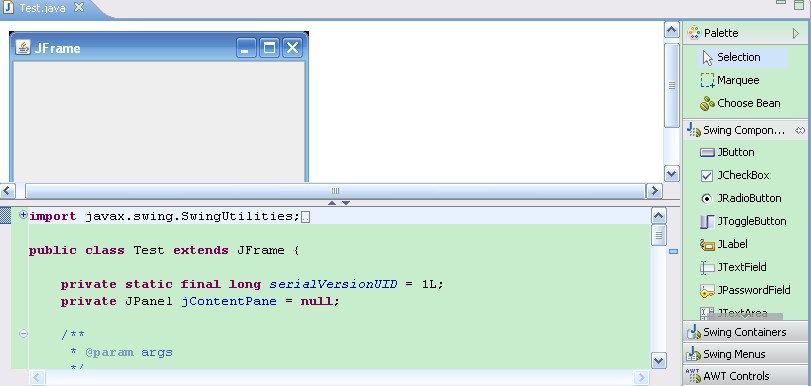Click the design view scroll up arrow
The image size is (811, 386).
click(671, 30)
